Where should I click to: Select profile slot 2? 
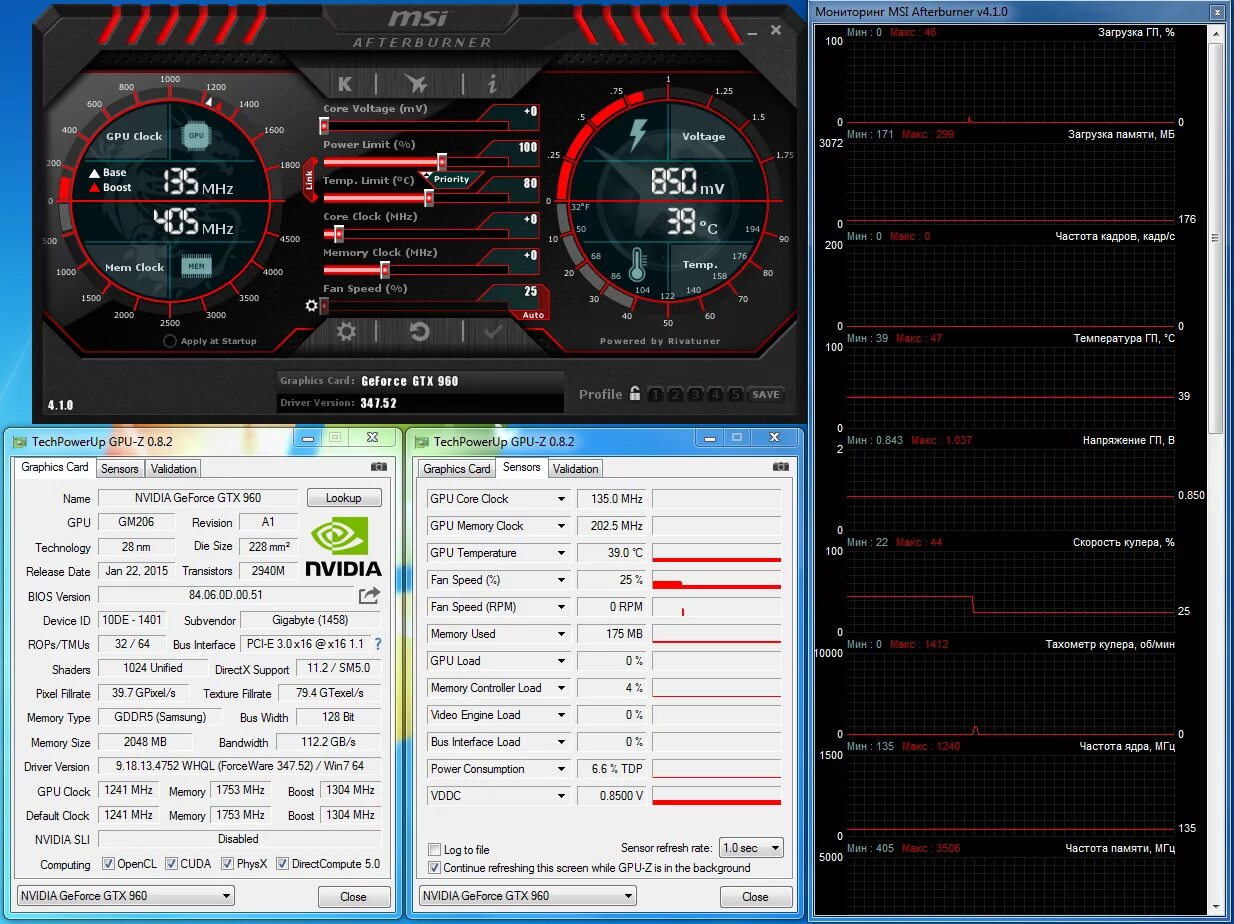coord(675,394)
